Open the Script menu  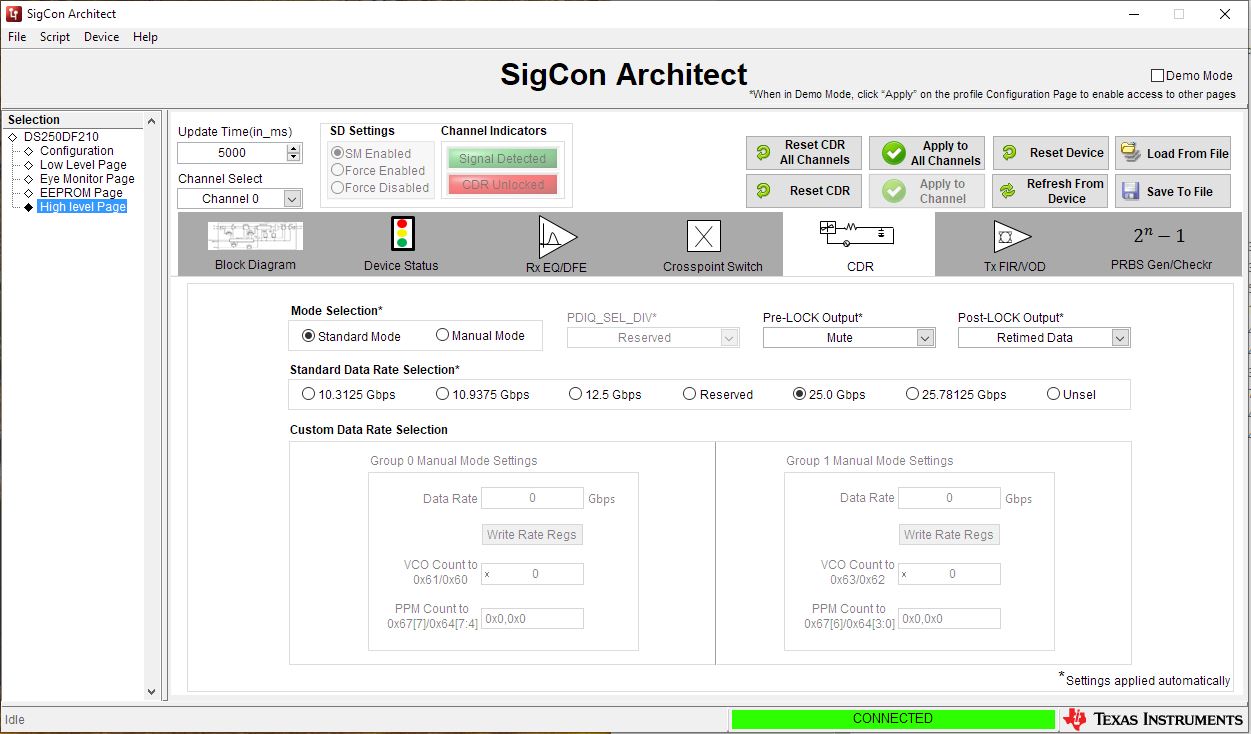coord(55,37)
